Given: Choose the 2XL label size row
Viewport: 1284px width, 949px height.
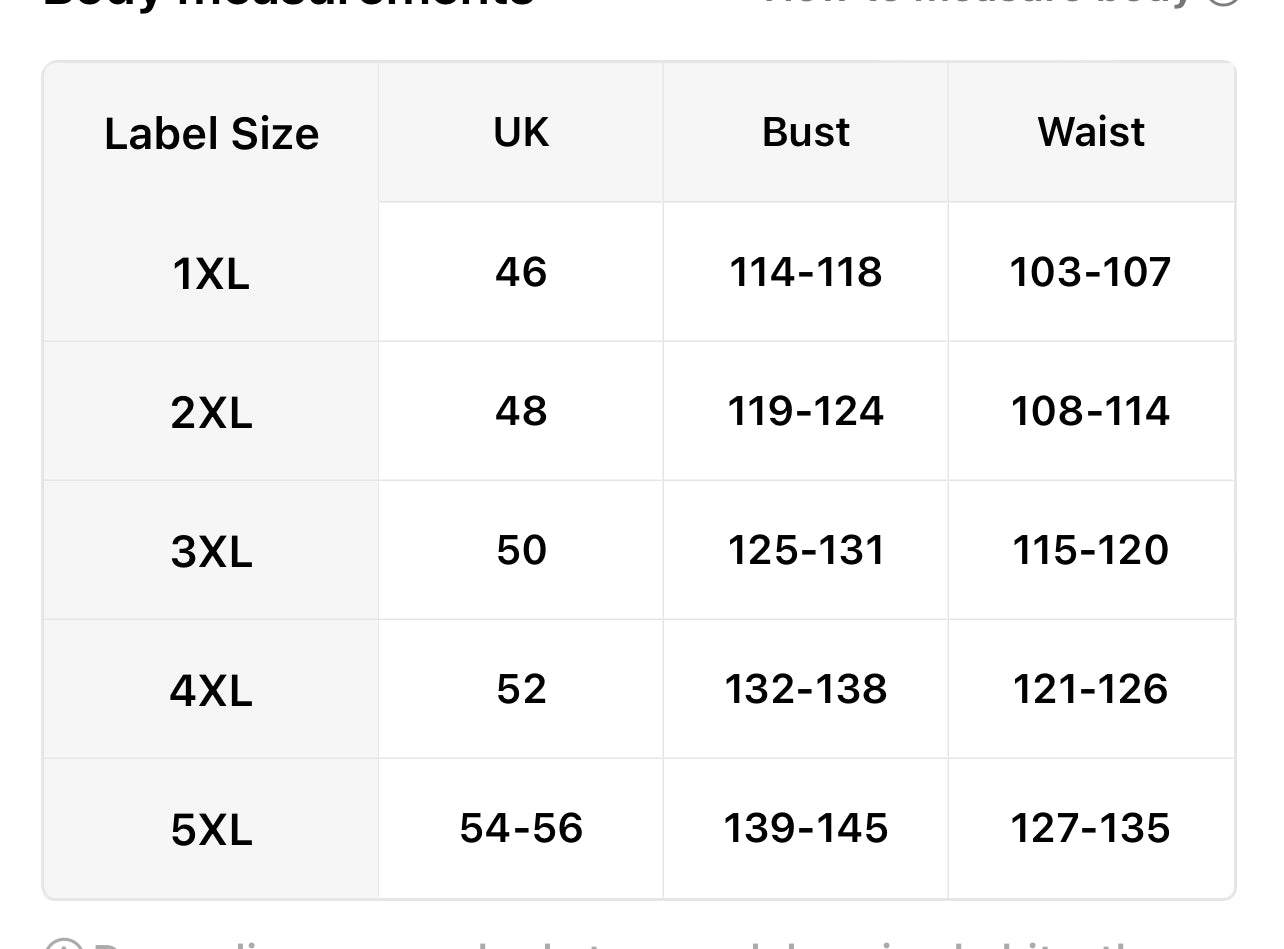Looking at the screenshot, I should click(211, 412).
